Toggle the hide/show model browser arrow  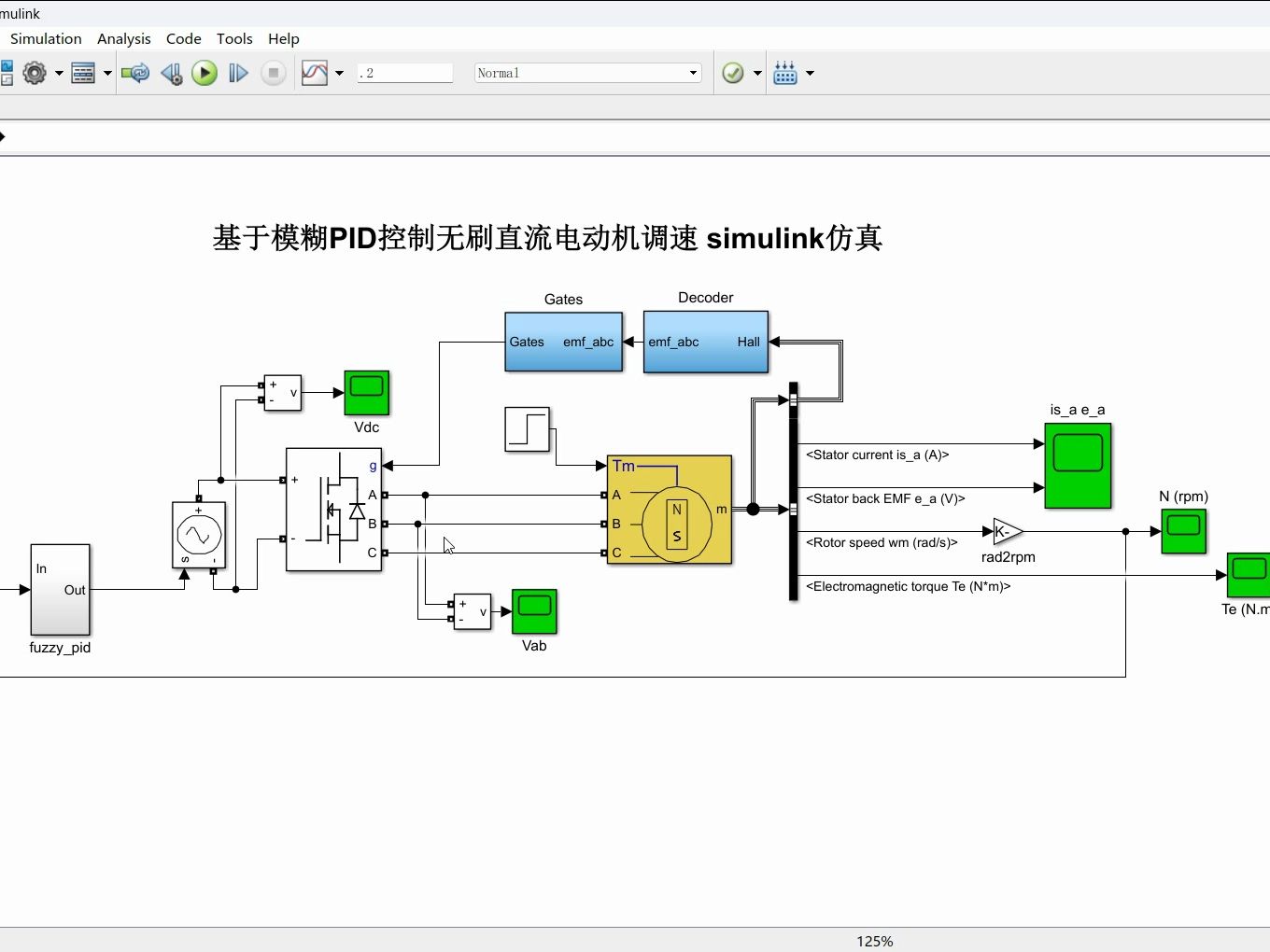click(x=6, y=136)
